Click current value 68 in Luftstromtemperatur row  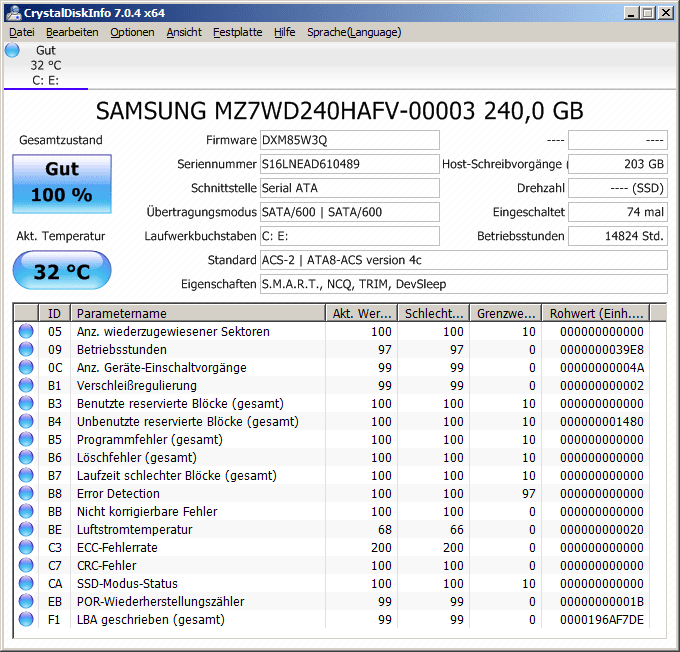pyautogui.click(x=385, y=530)
